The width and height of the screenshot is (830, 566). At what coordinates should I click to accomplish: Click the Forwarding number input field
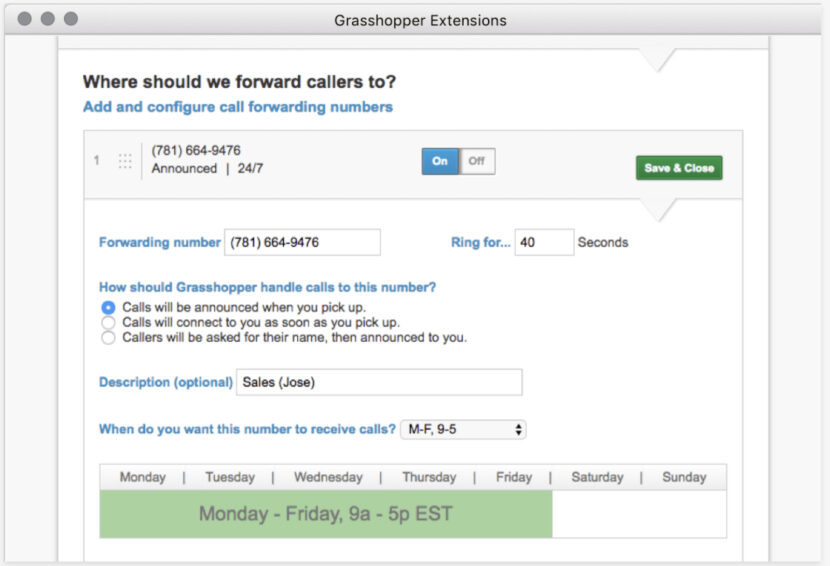coord(302,242)
